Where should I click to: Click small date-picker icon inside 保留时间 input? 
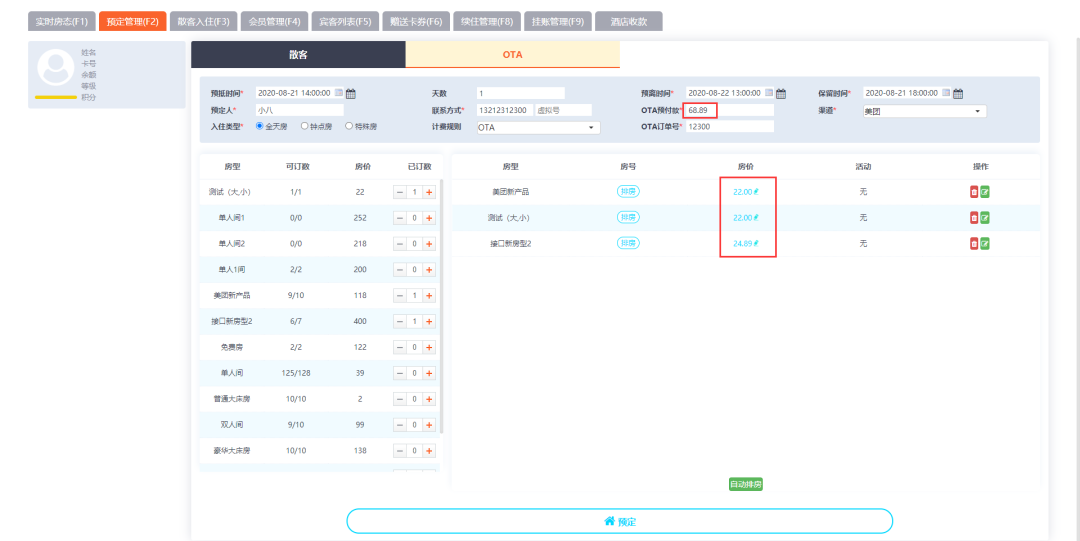(946, 92)
